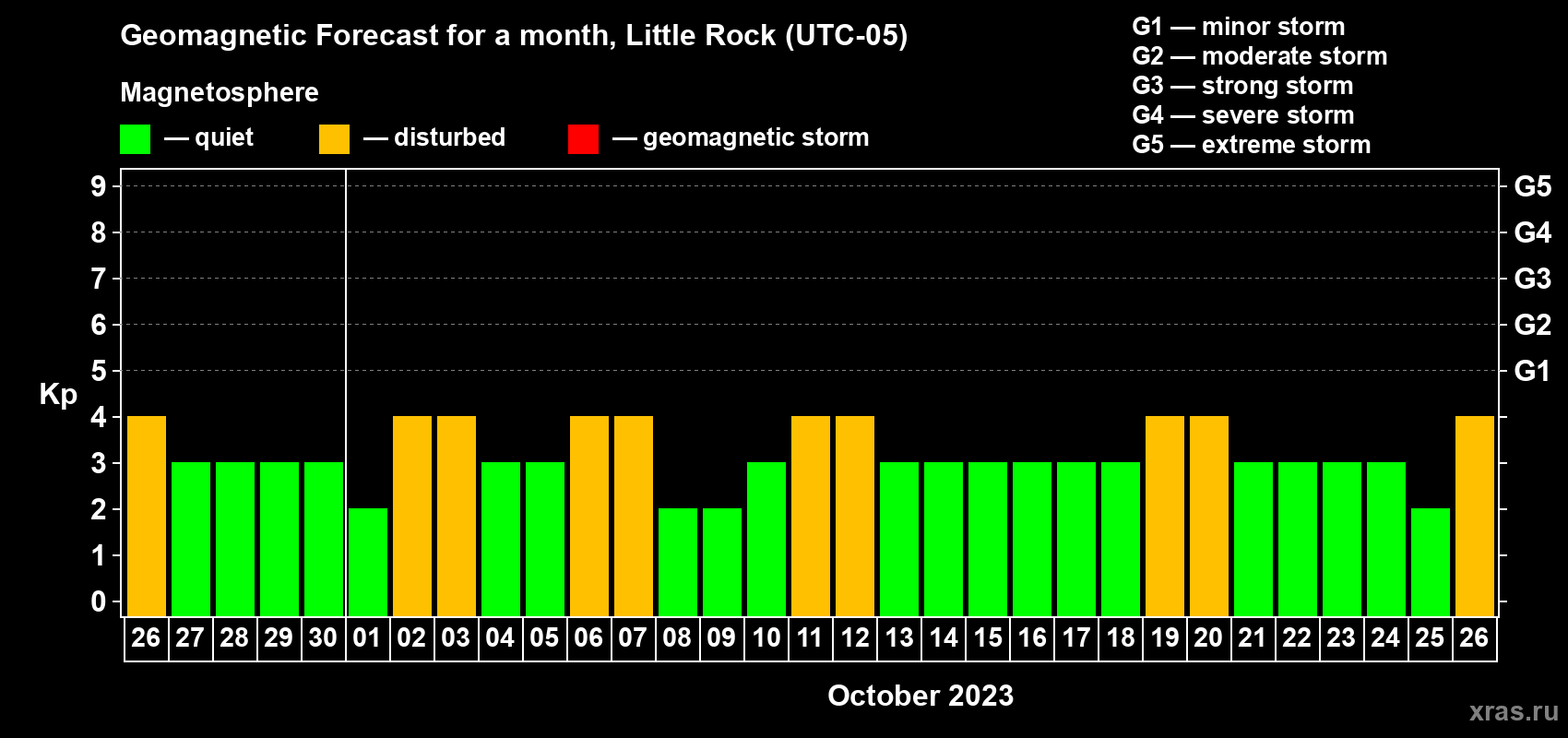Click the green bar for October 05
This screenshot has width=1568, height=738.
[x=545, y=540]
